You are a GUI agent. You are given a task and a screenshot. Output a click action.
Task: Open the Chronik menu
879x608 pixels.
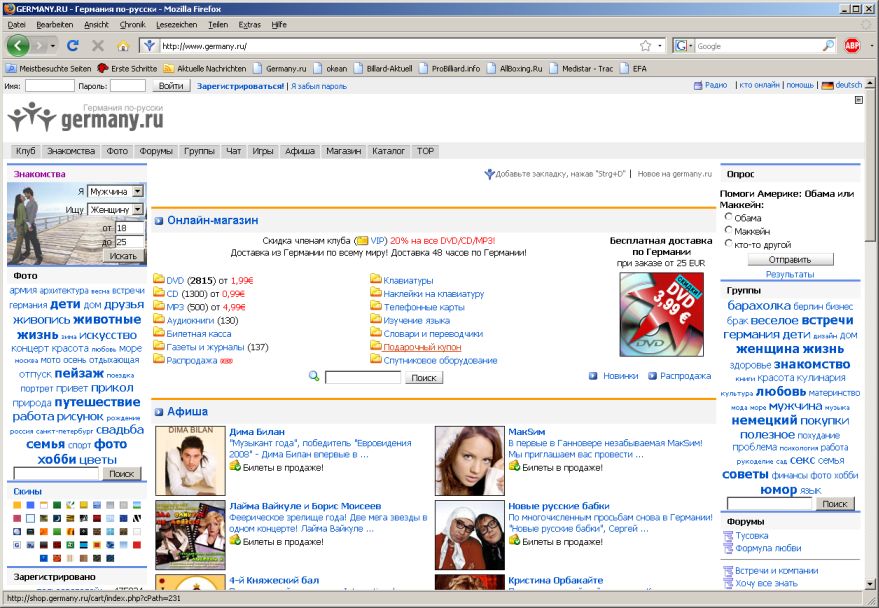click(132, 25)
